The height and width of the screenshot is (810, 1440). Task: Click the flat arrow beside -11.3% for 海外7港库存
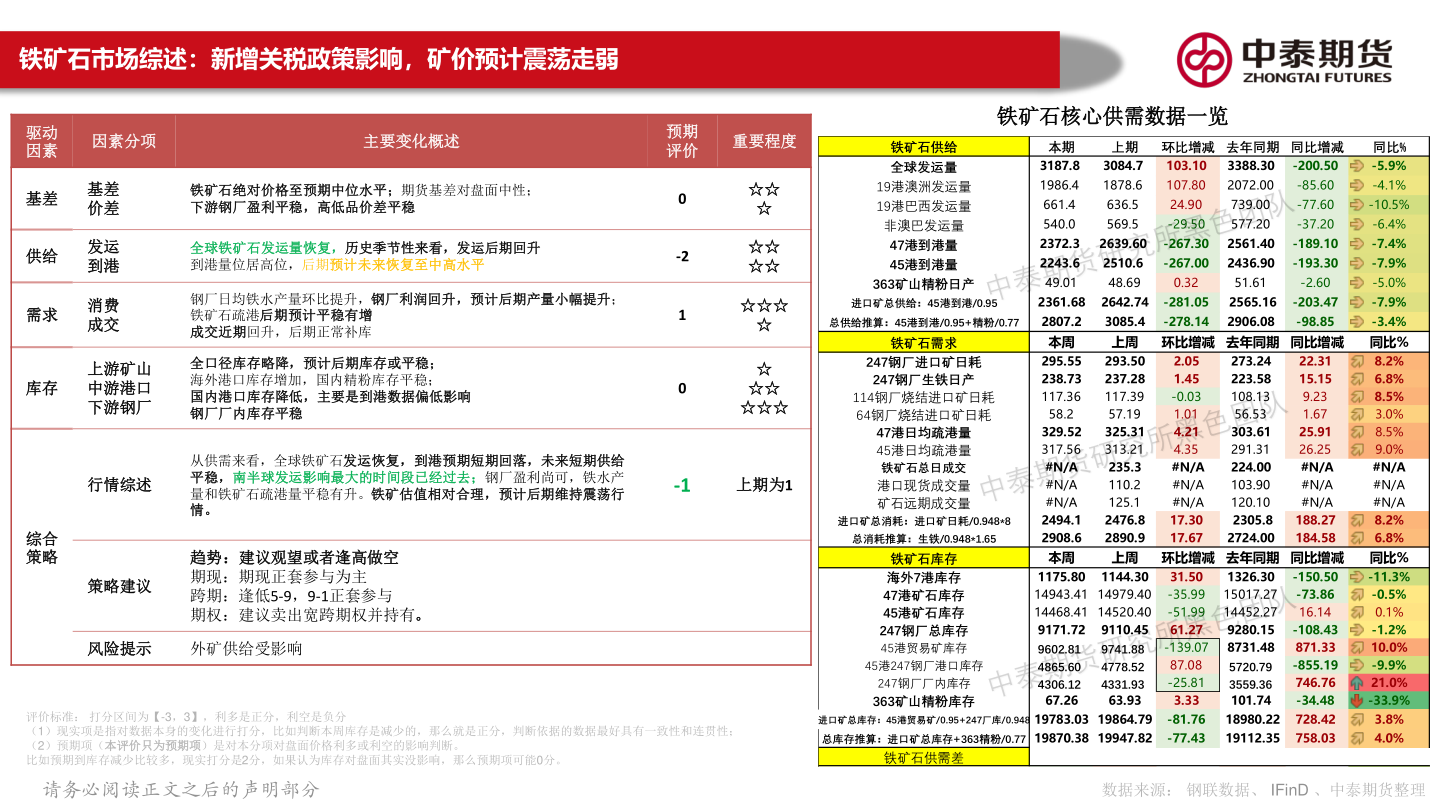[x=1355, y=577]
